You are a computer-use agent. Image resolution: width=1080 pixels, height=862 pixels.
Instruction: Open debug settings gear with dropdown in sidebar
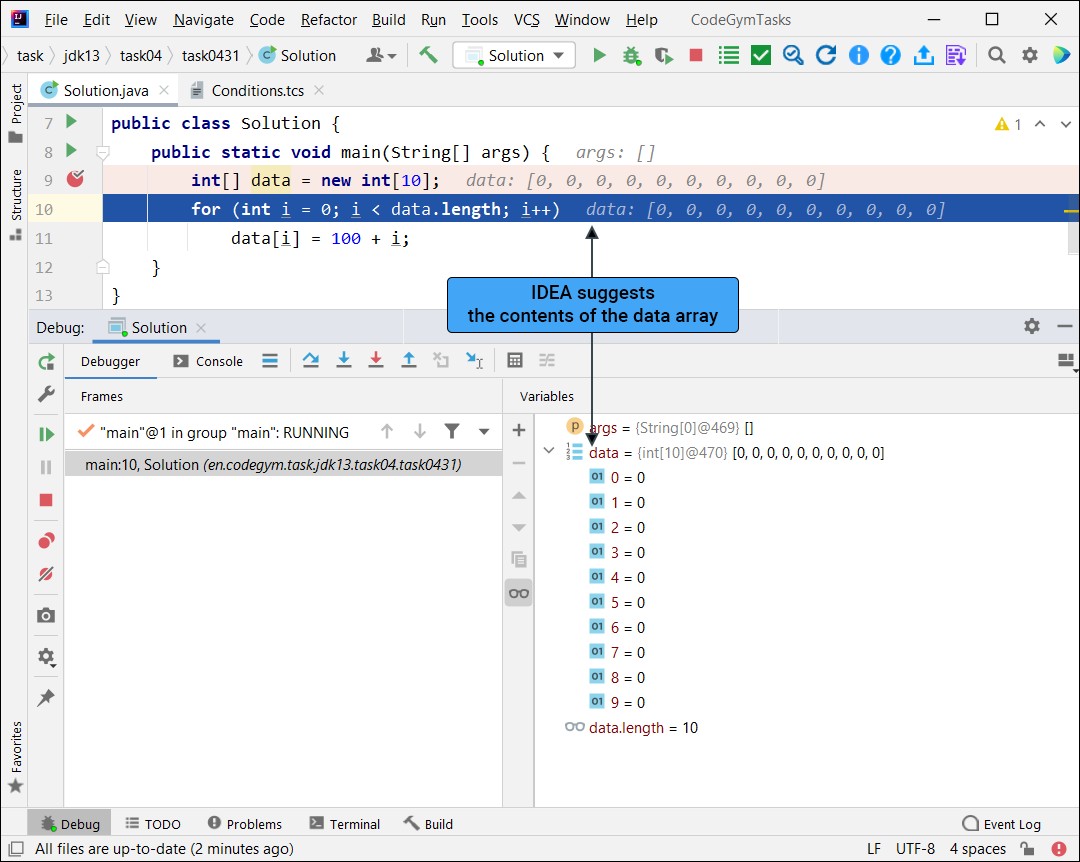coord(46,657)
